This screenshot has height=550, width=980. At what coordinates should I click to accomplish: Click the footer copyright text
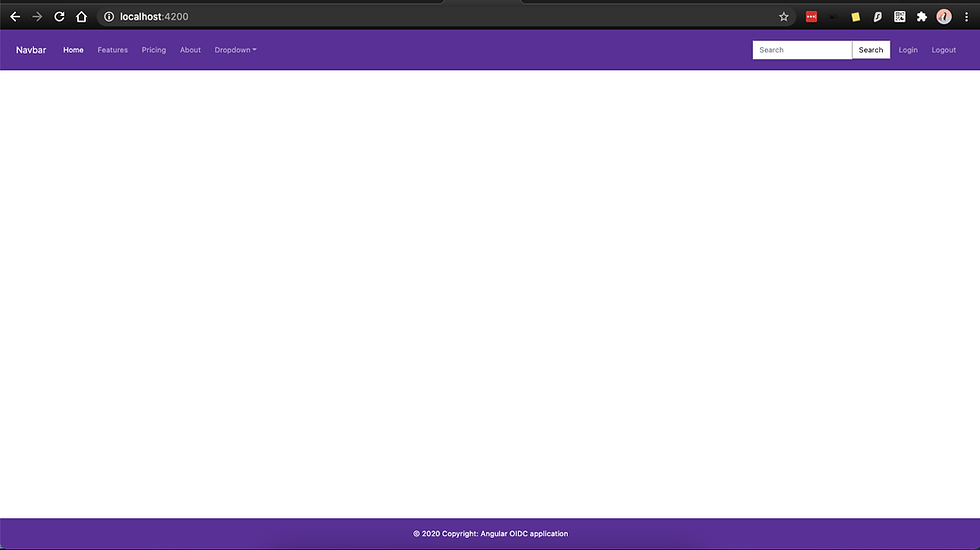pyautogui.click(x=491, y=534)
